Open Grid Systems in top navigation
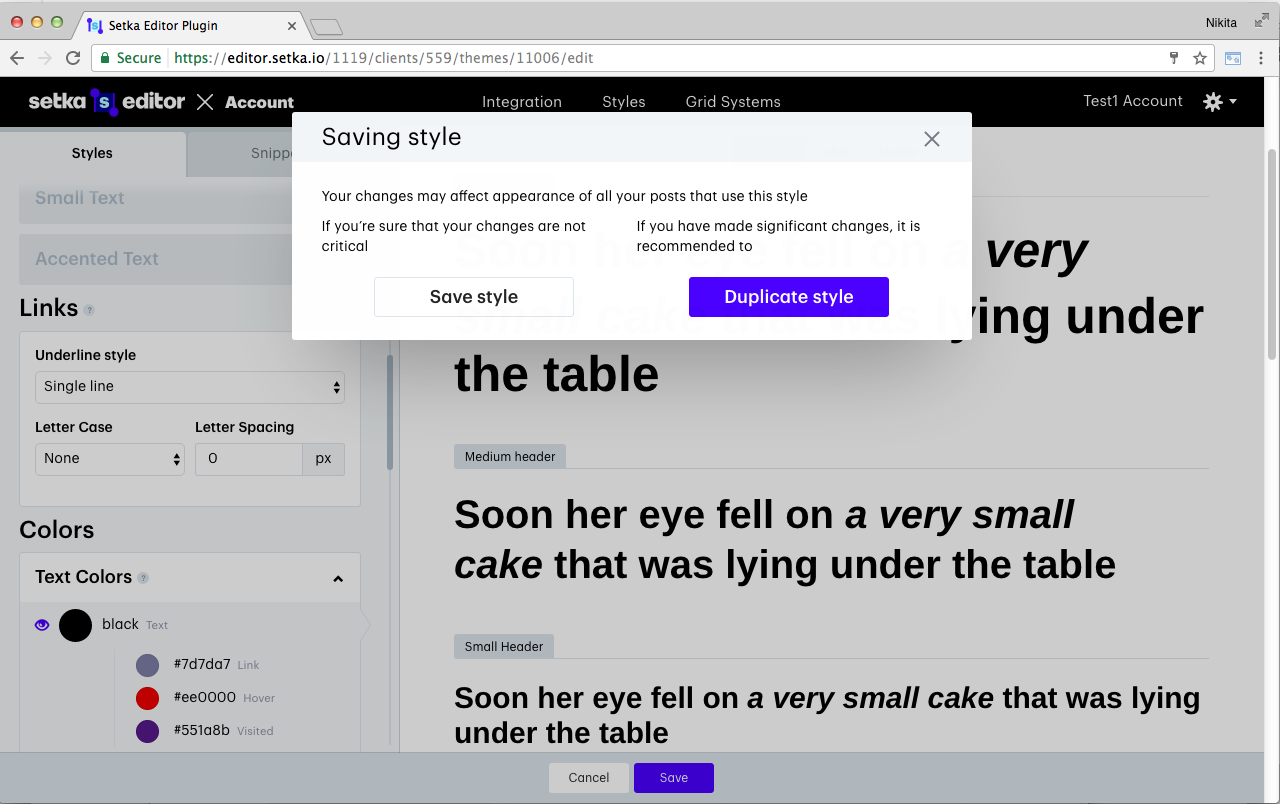 click(733, 102)
